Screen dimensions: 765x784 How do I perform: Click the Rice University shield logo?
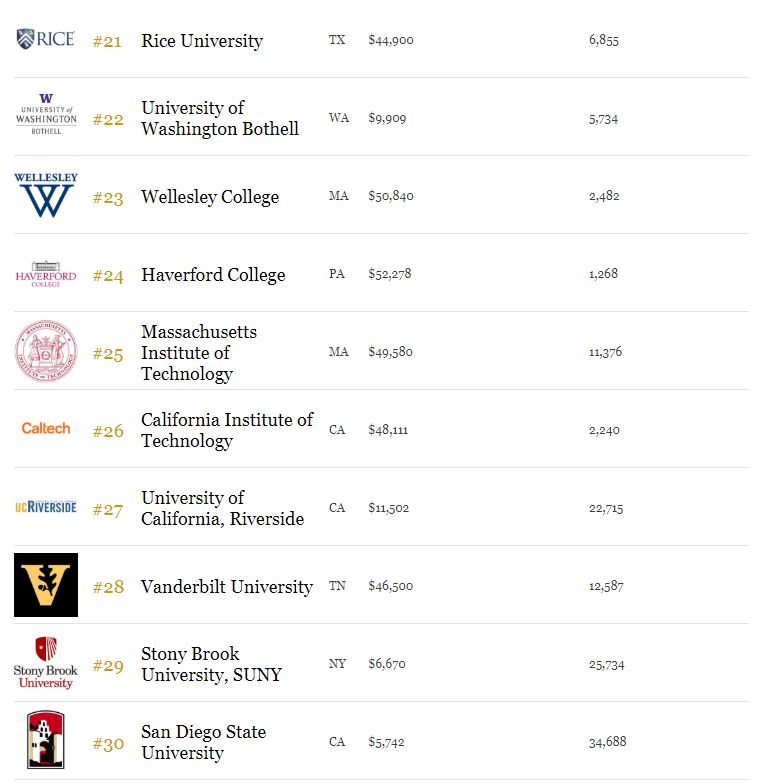[x=45, y=40]
